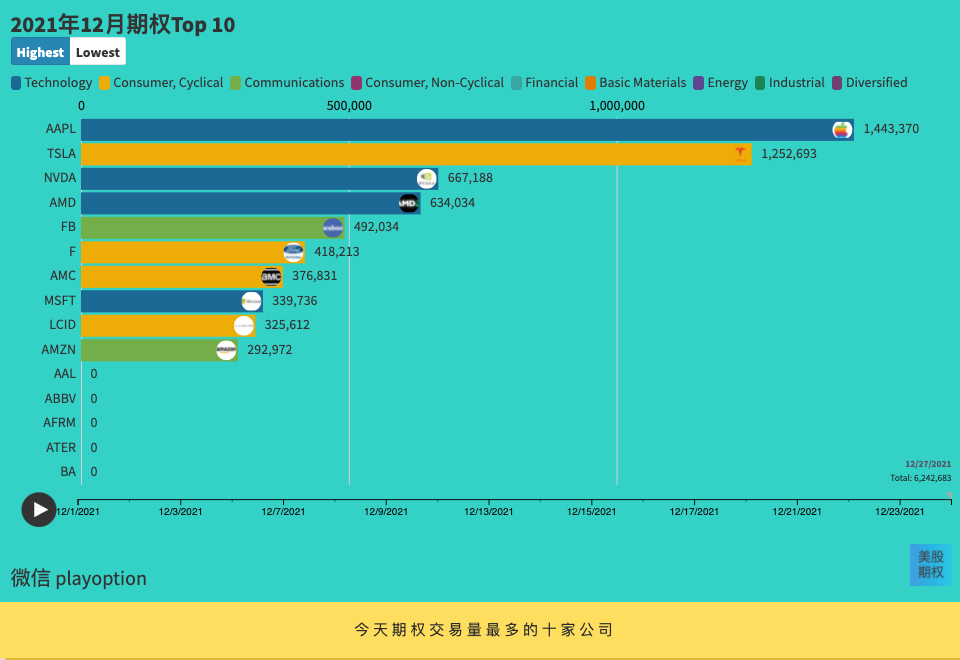The height and width of the screenshot is (660, 960).
Task: Click the play button on the timeline
Action: [x=39, y=509]
